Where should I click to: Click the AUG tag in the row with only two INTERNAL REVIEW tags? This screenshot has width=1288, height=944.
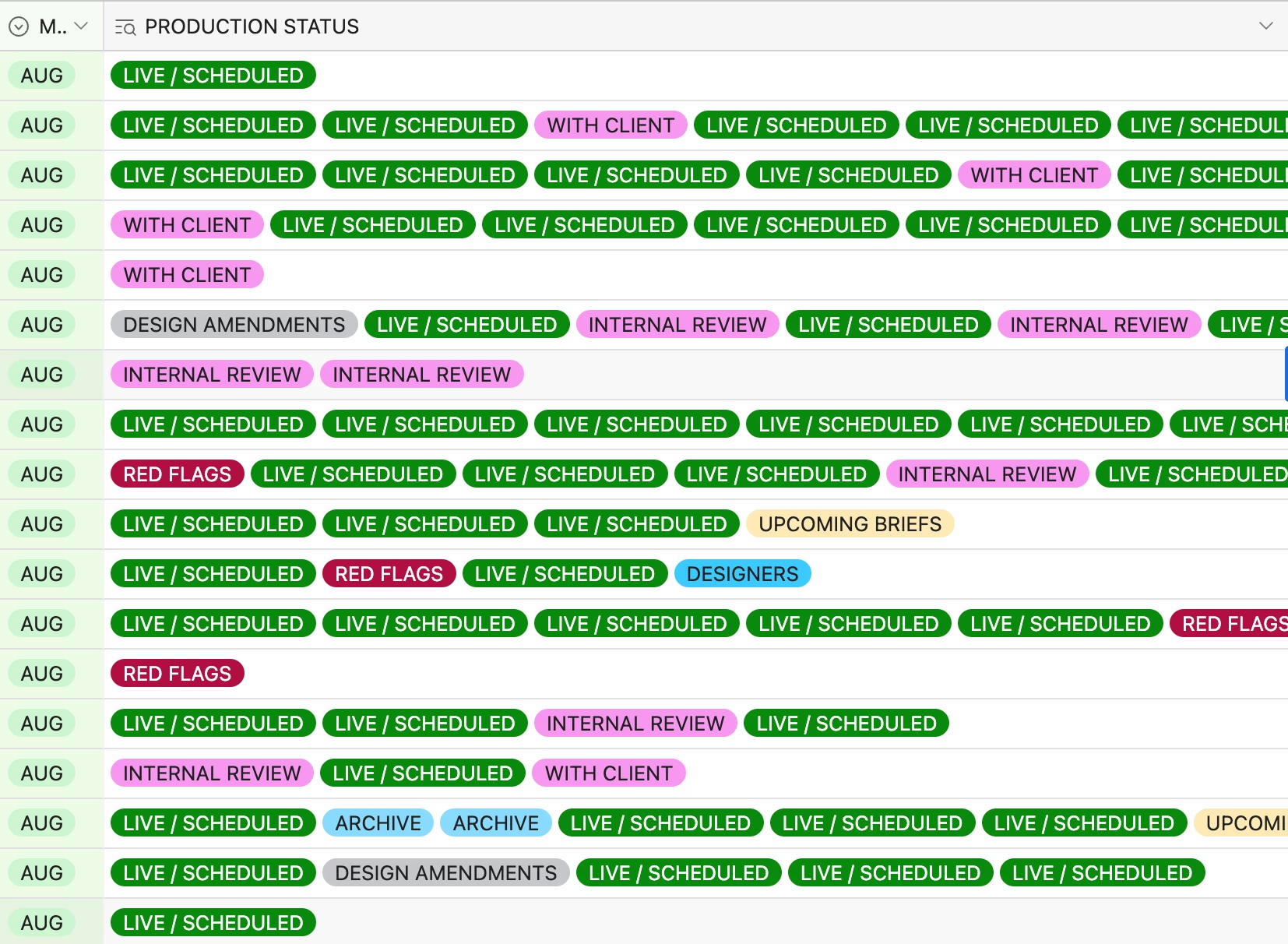click(42, 375)
